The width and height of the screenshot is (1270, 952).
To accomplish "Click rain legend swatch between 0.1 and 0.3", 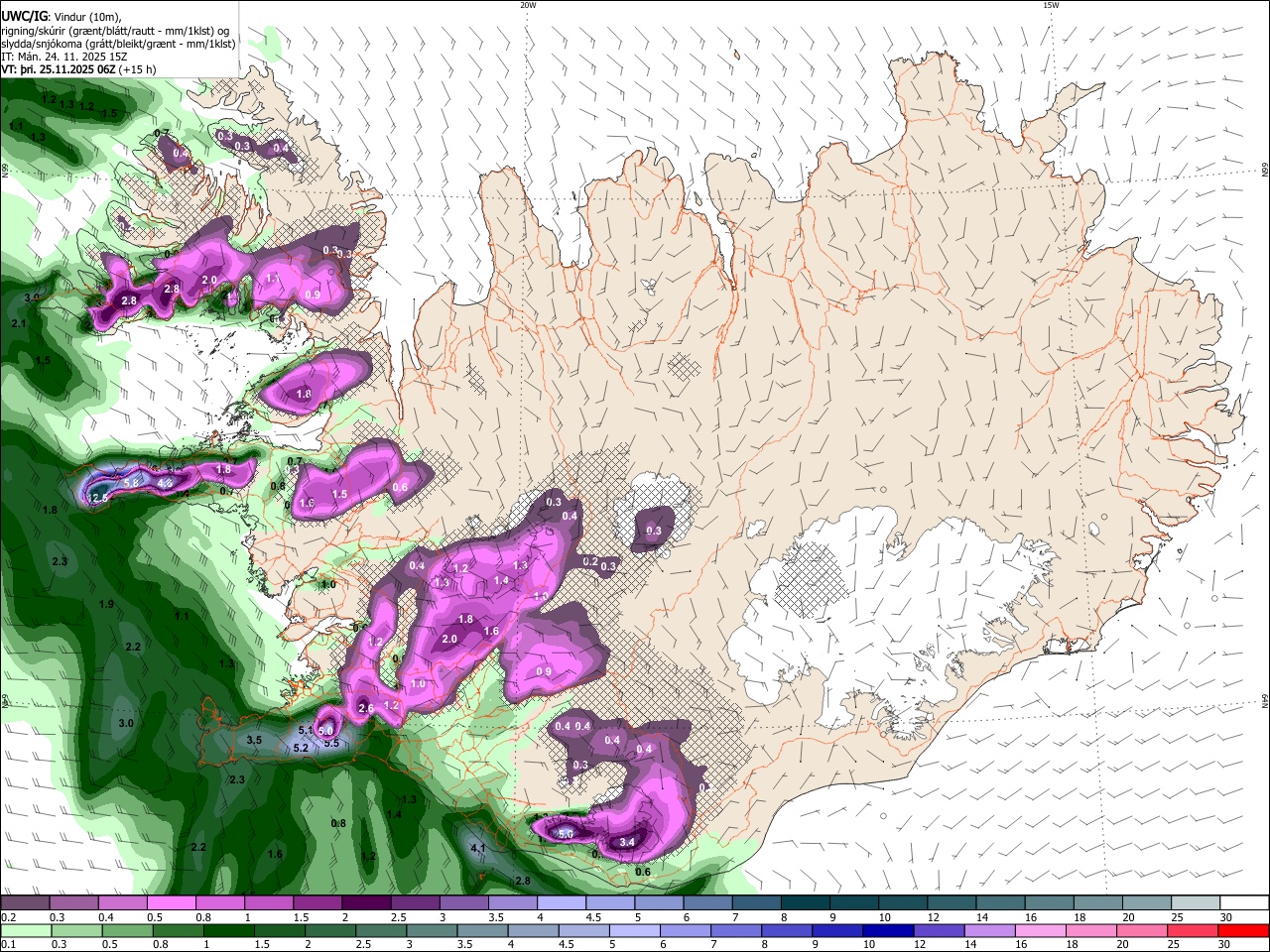I will [x=27, y=931].
